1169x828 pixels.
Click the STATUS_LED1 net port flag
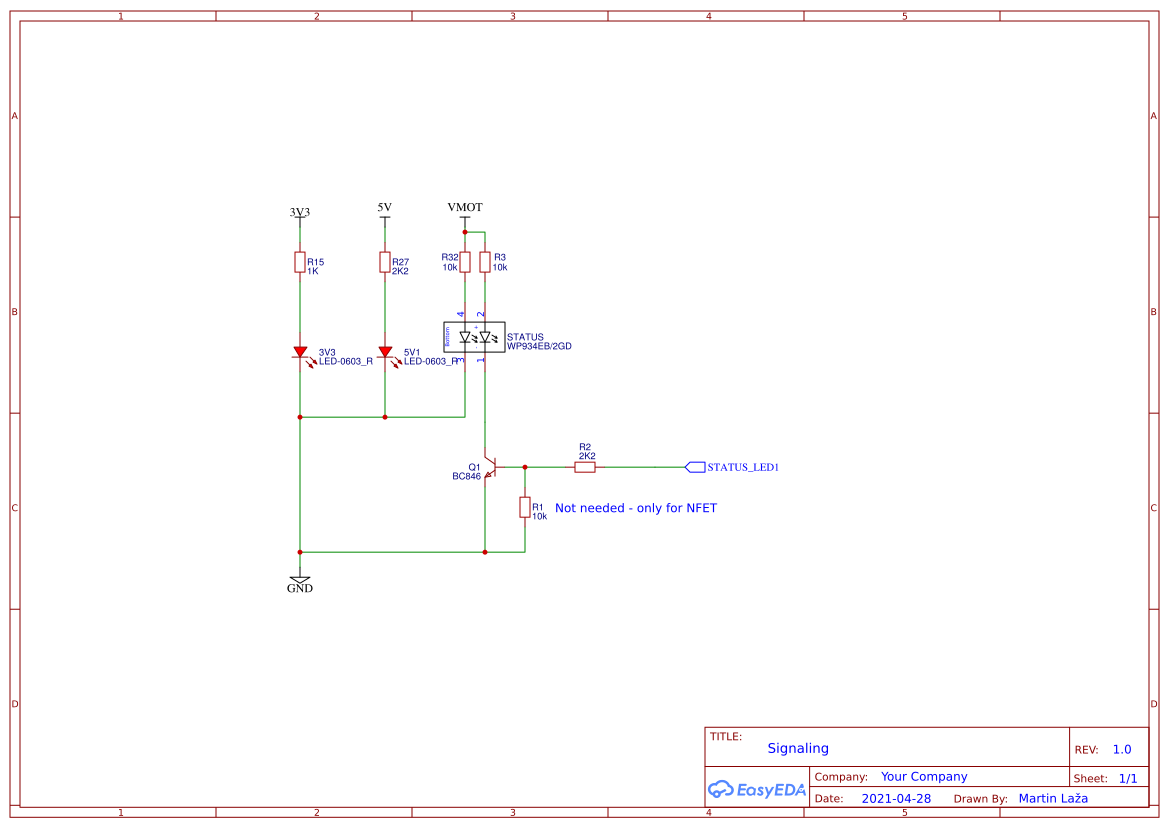pos(697,466)
